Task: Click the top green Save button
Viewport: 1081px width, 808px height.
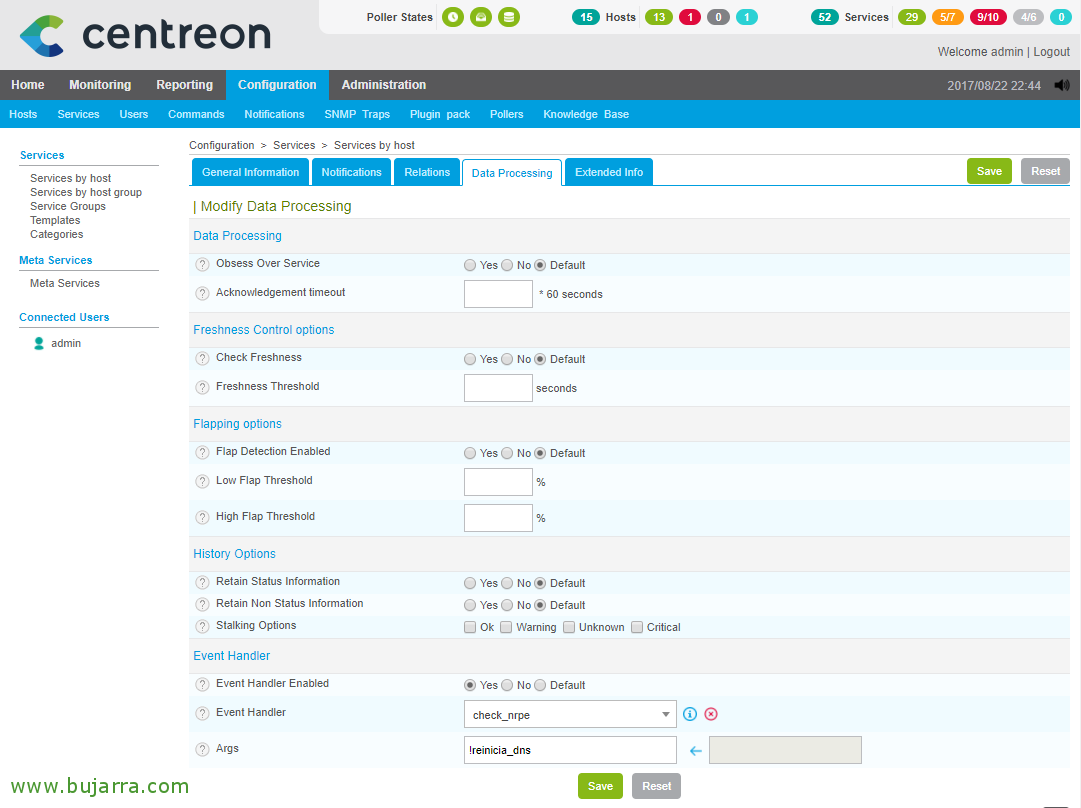Action: 989,171
